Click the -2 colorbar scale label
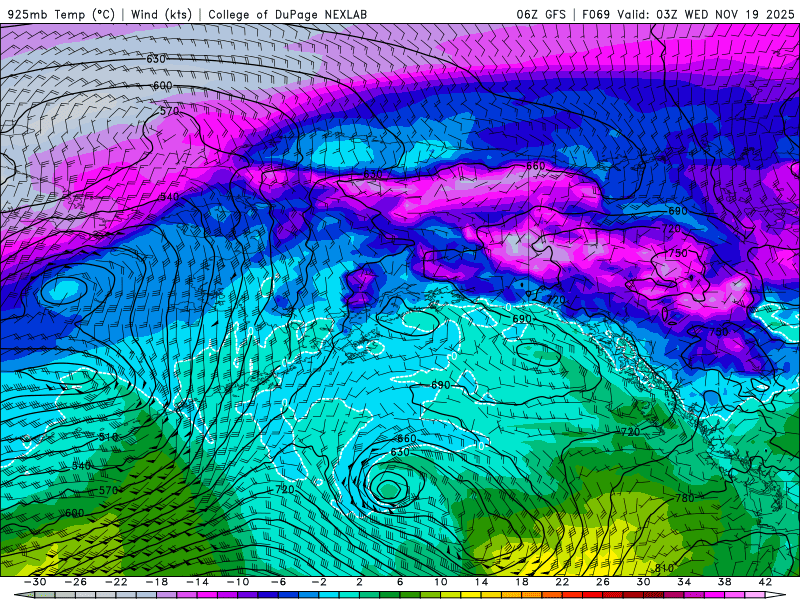Screen dimensions: 800x600 tap(319, 582)
